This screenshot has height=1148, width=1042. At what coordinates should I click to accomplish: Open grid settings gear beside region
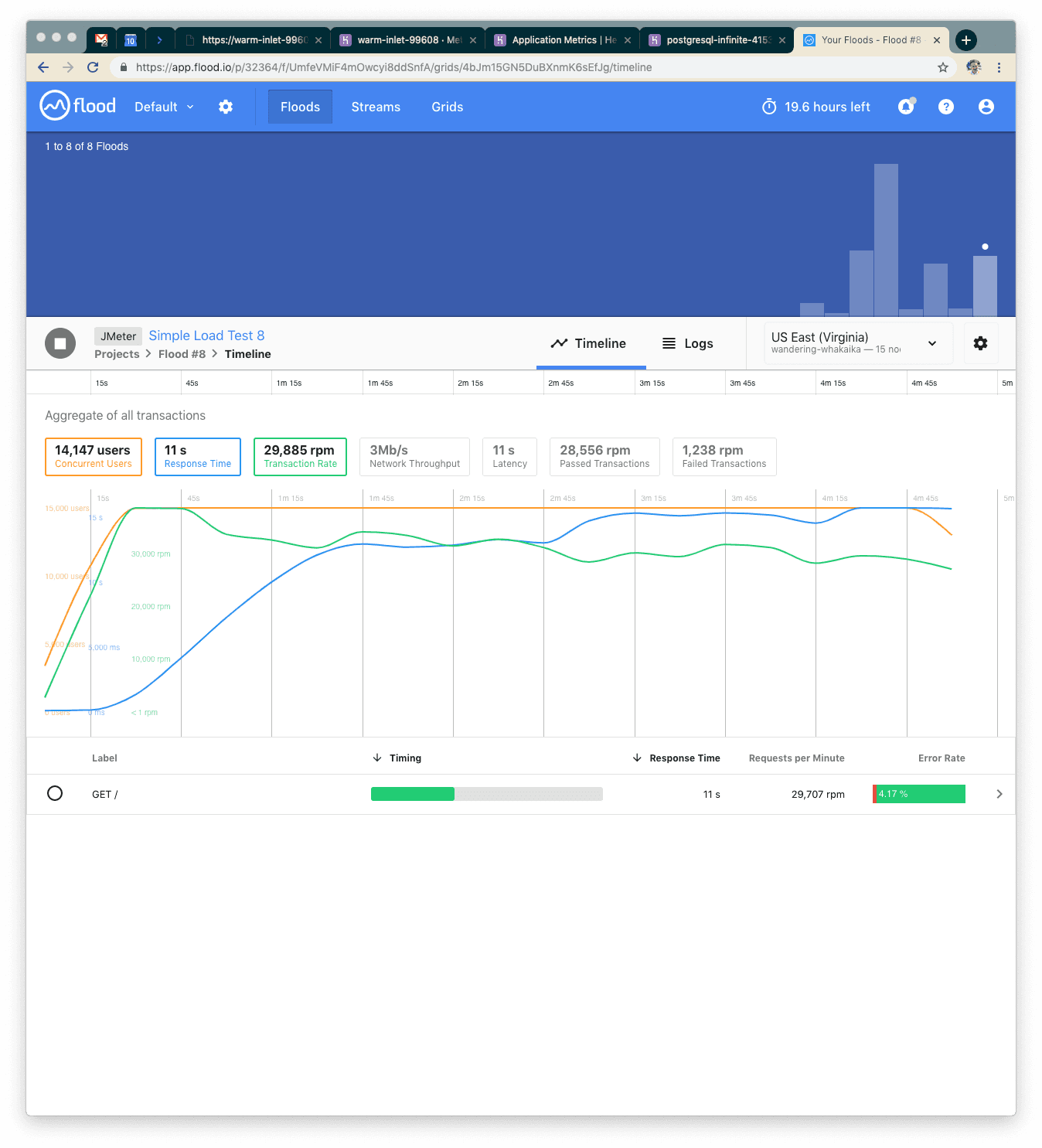980,343
